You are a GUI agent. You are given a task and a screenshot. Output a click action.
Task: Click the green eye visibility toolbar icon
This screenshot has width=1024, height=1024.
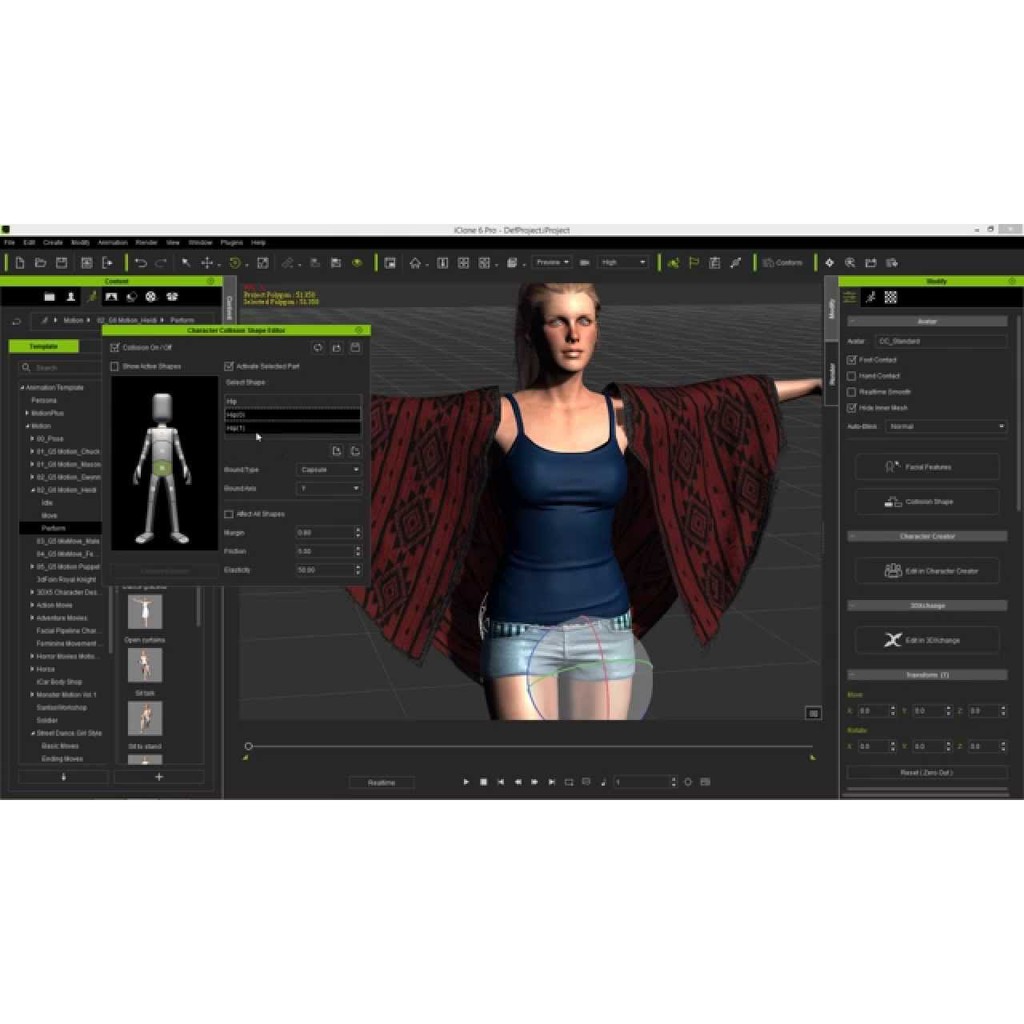[x=357, y=263]
